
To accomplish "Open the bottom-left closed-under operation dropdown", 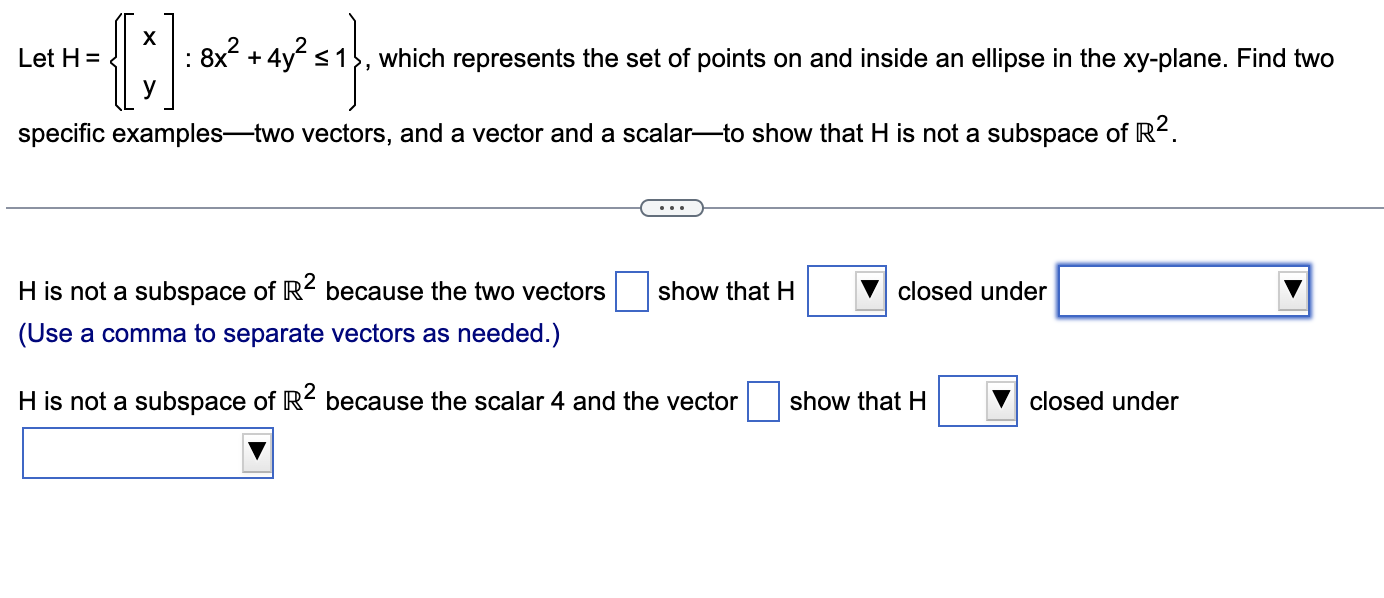I will click(x=147, y=452).
